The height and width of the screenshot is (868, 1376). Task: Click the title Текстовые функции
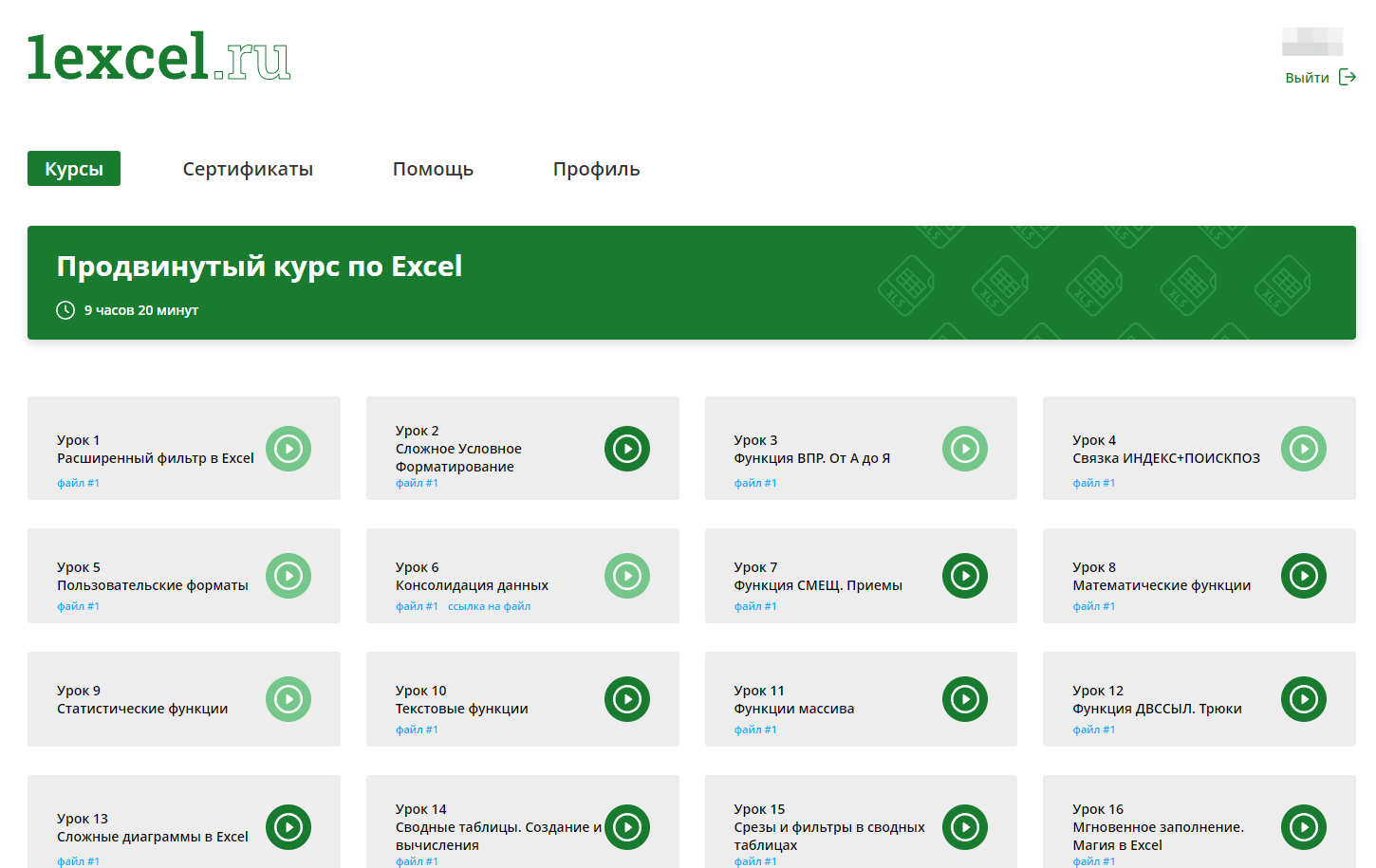tap(461, 709)
